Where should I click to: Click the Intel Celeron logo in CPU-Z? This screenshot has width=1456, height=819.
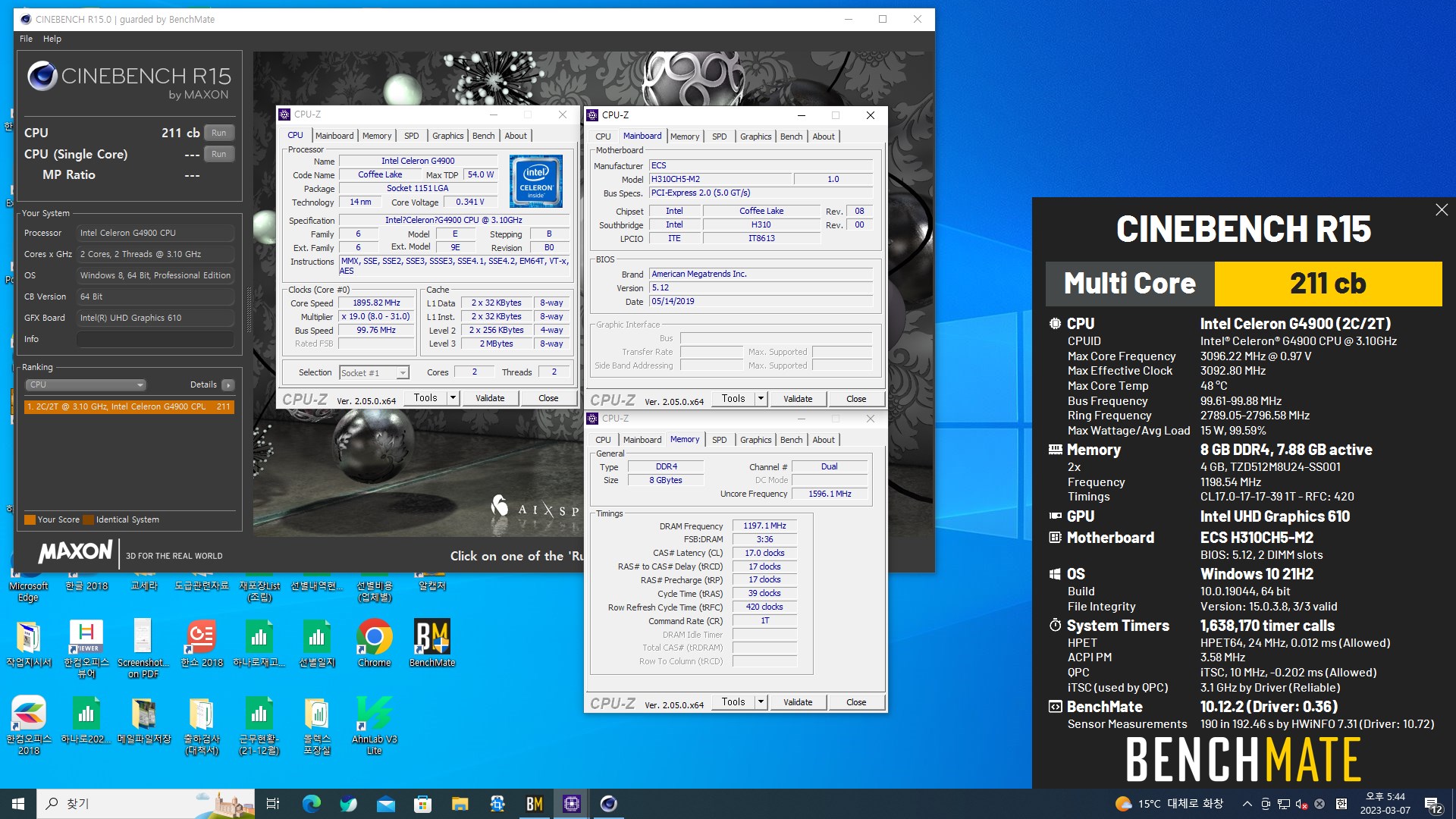click(x=536, y=181)
